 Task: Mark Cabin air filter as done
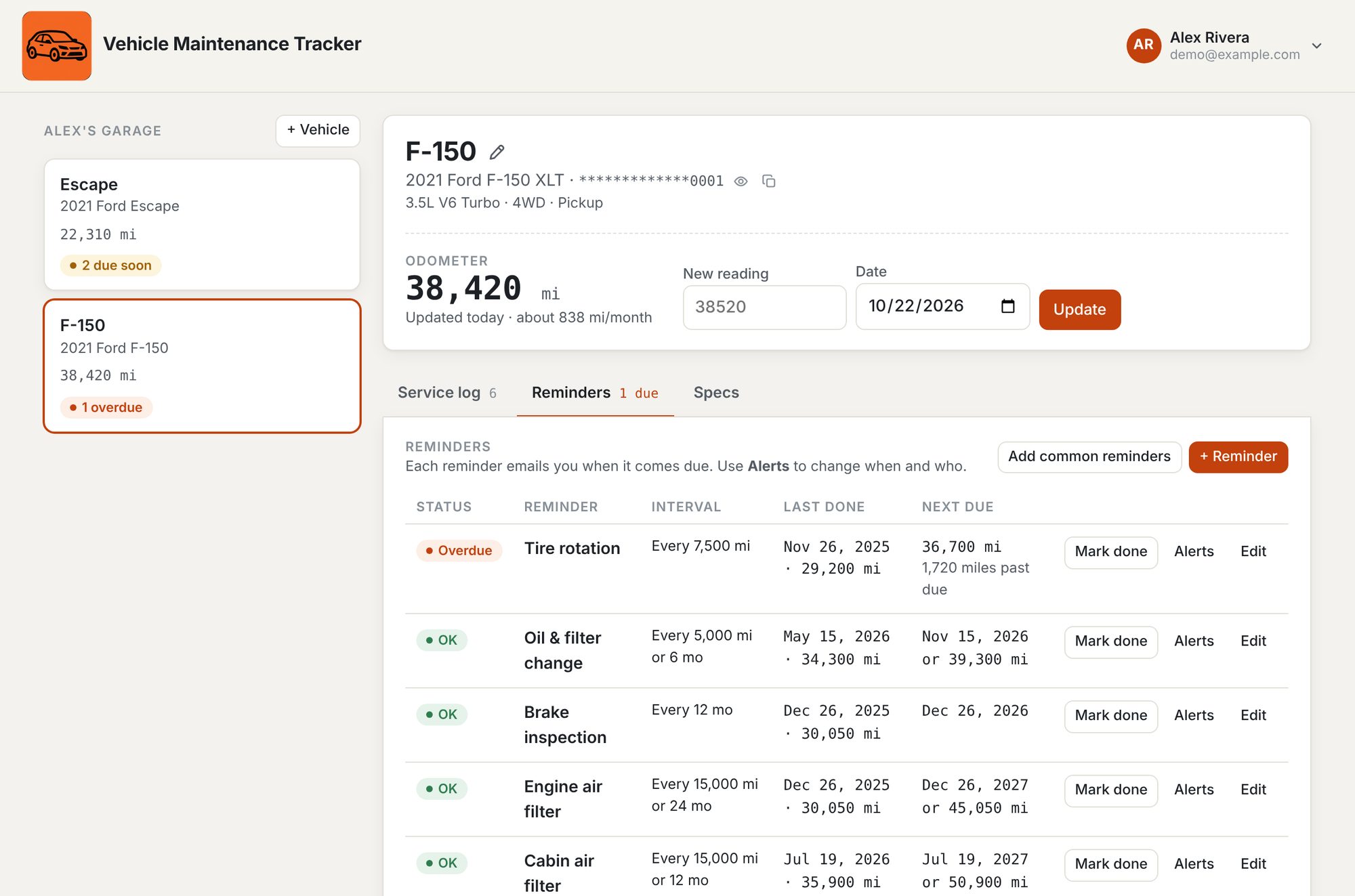tap(1111, 865)
